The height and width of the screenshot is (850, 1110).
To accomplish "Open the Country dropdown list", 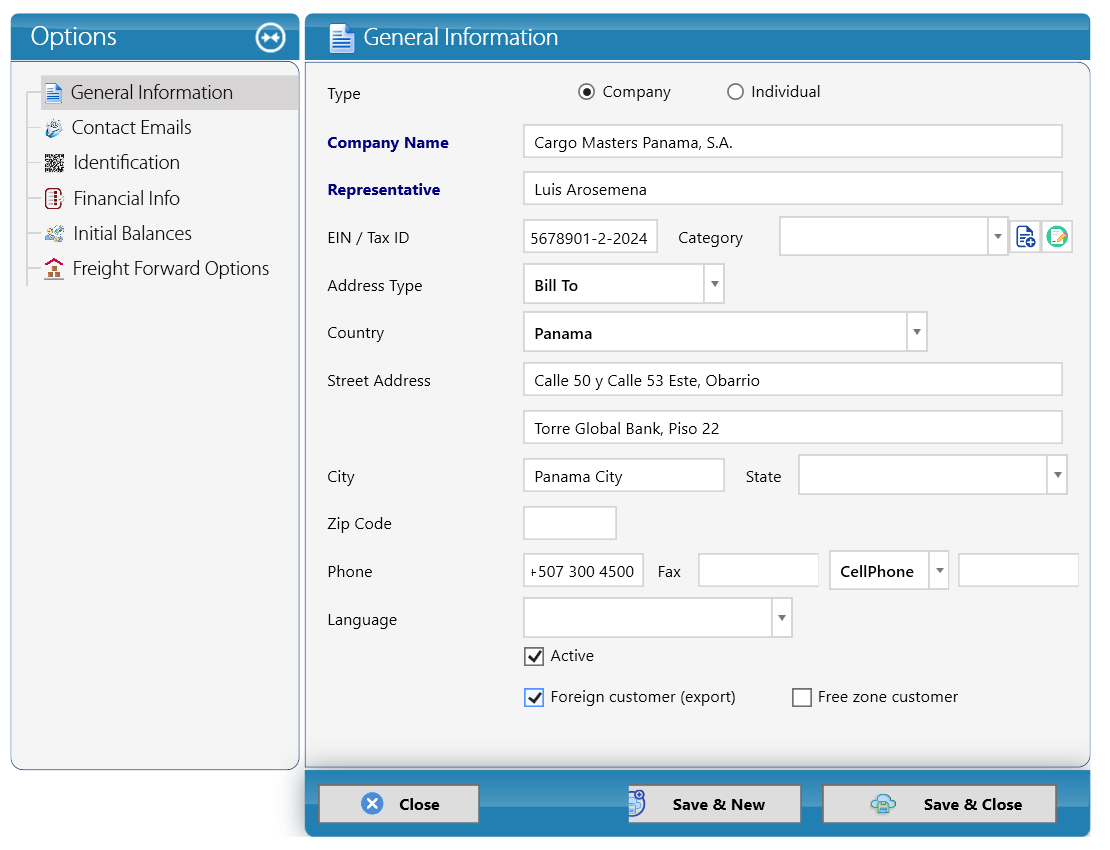I will (917, 332).
